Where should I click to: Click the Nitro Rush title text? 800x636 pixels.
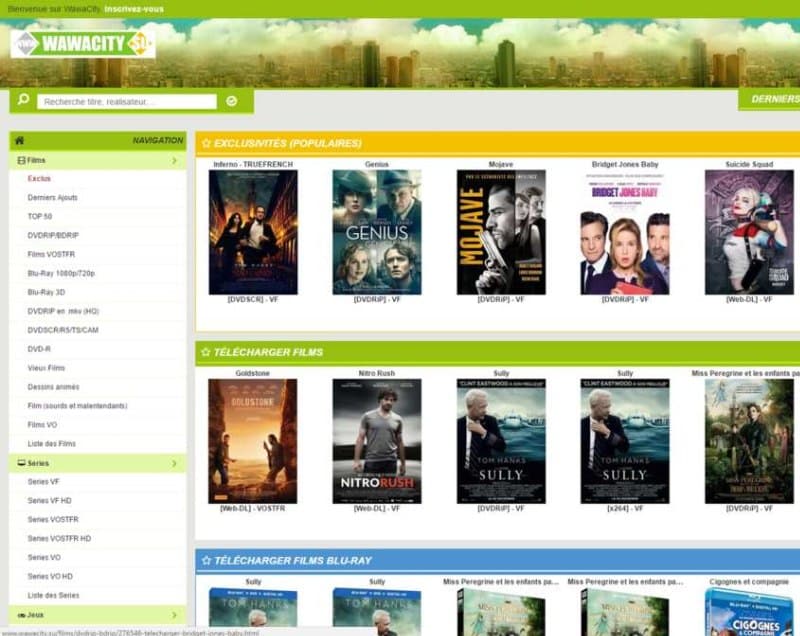coord(377,373)
